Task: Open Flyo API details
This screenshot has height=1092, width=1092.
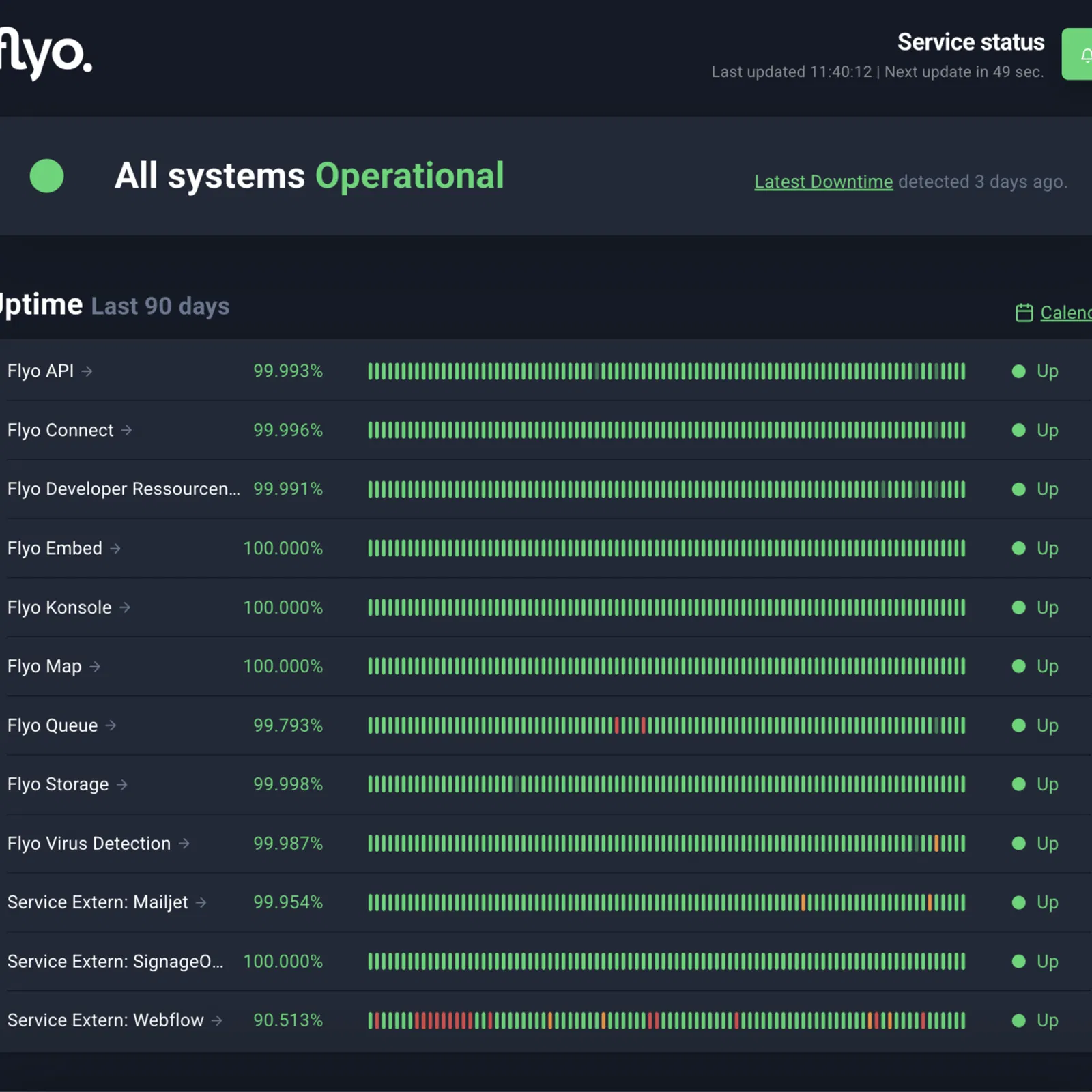Action: (40, 371)
